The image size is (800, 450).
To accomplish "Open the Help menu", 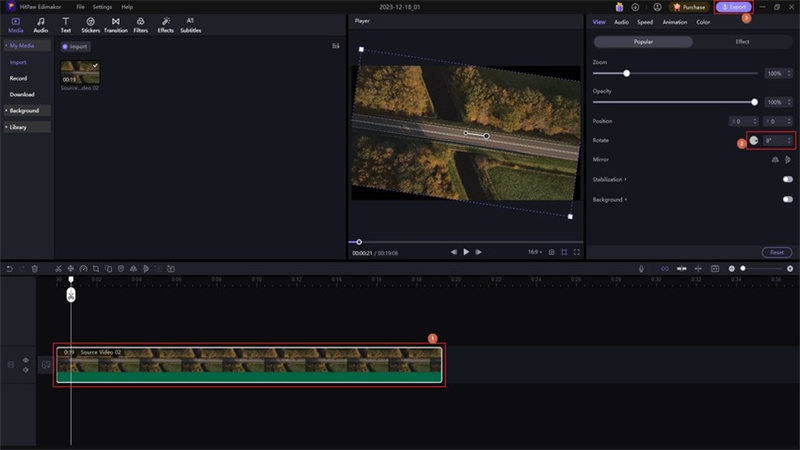I will pos(127,7).
